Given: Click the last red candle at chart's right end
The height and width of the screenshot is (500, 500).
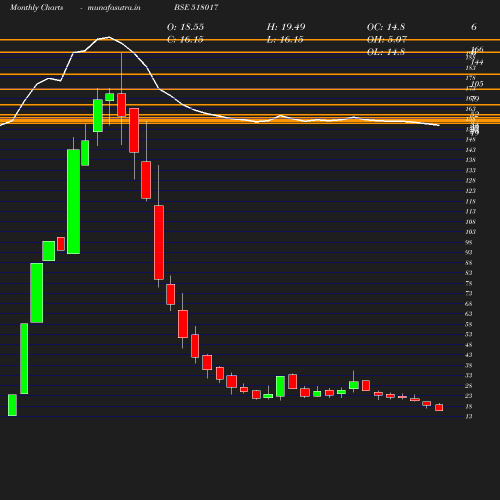Looking at the screenshot, I should pyautogui.click(x=439, y=408).
